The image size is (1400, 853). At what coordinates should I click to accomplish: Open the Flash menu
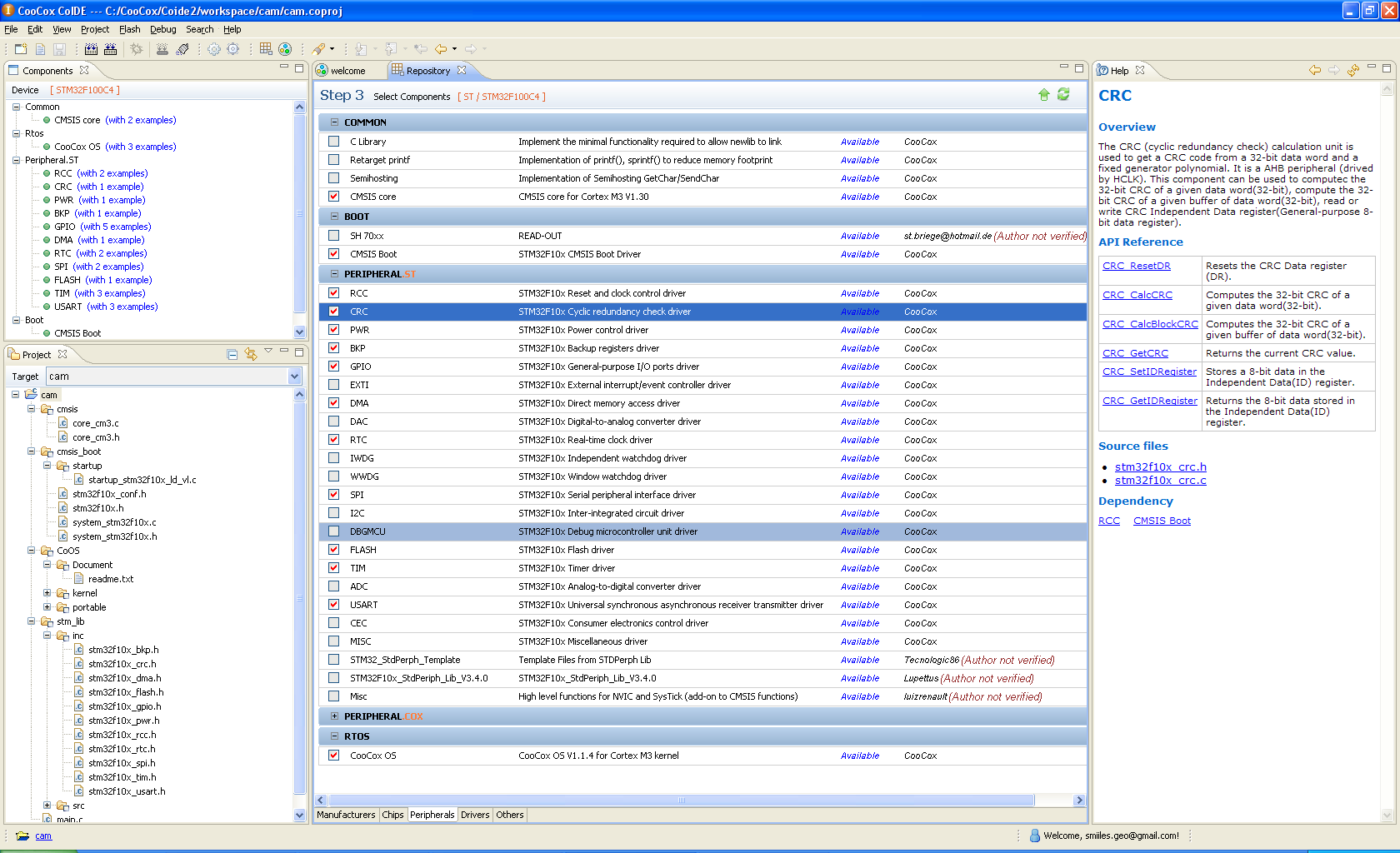click(130, 29)
